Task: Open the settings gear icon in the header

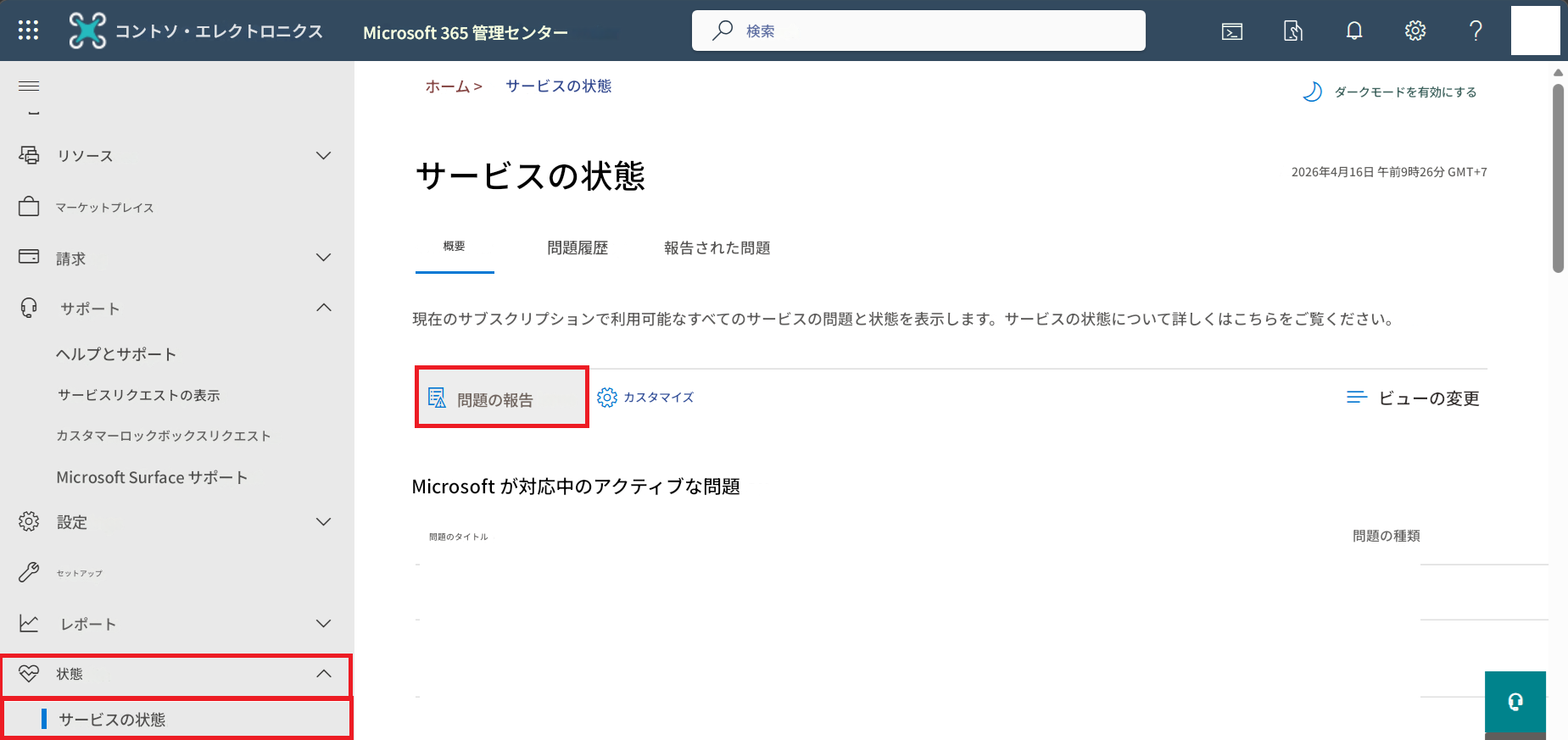Action: coord(1415,31)
